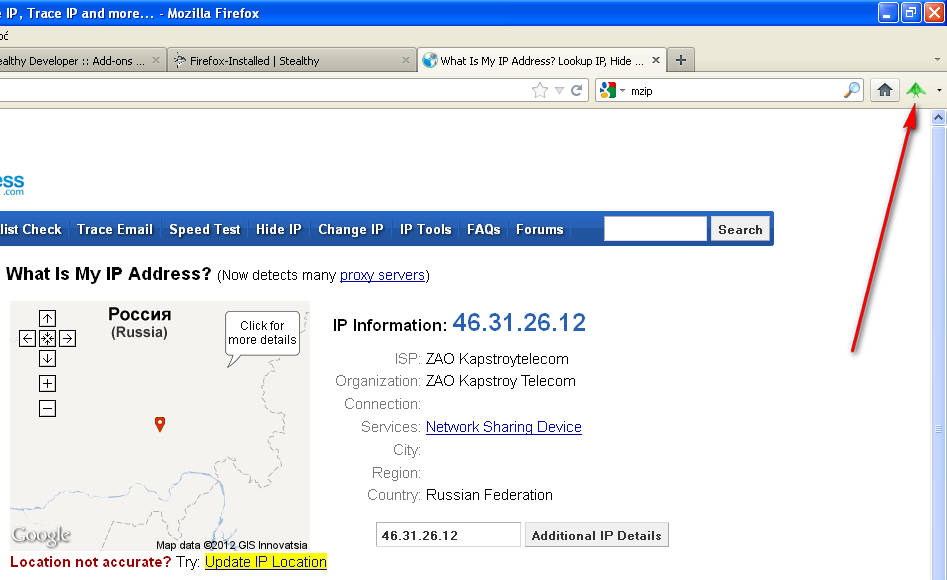Viewport: 947px width, 580px height.
Task: Open the Network Sharing Device link
Action: coord(504,427)
